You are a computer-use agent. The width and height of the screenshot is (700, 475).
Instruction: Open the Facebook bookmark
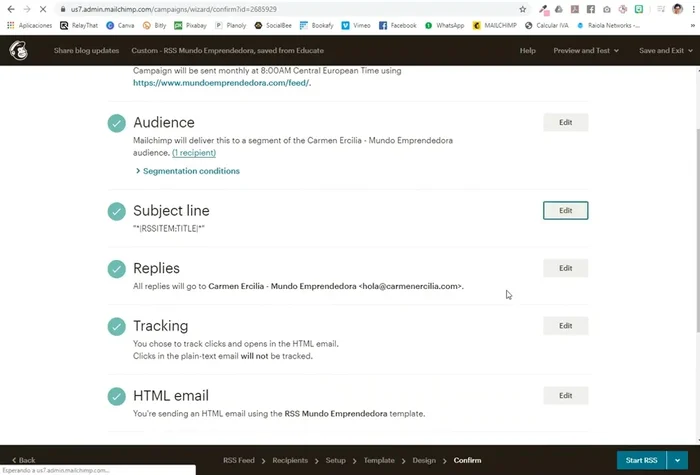(397, 25)
